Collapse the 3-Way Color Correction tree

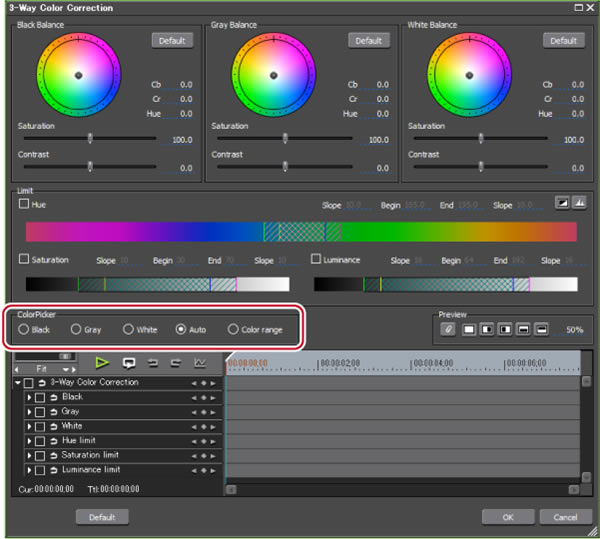[18, 383]
